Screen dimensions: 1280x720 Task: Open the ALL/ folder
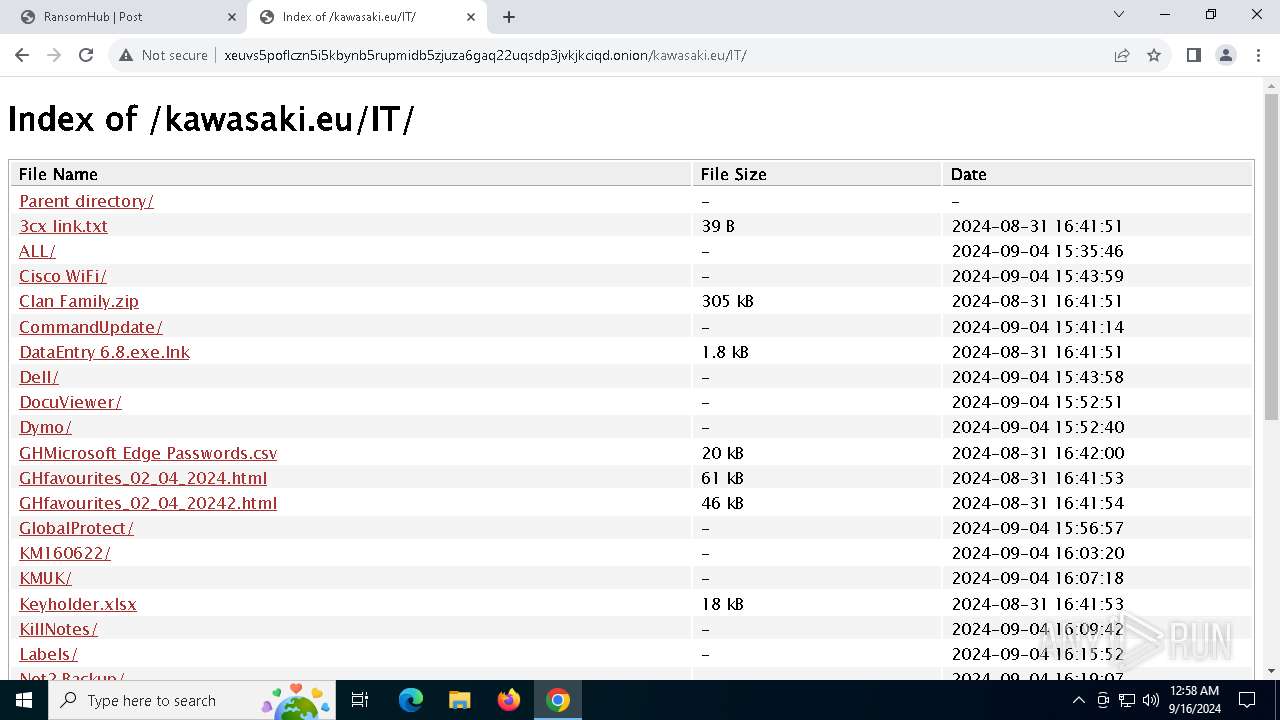click(37, 251)
